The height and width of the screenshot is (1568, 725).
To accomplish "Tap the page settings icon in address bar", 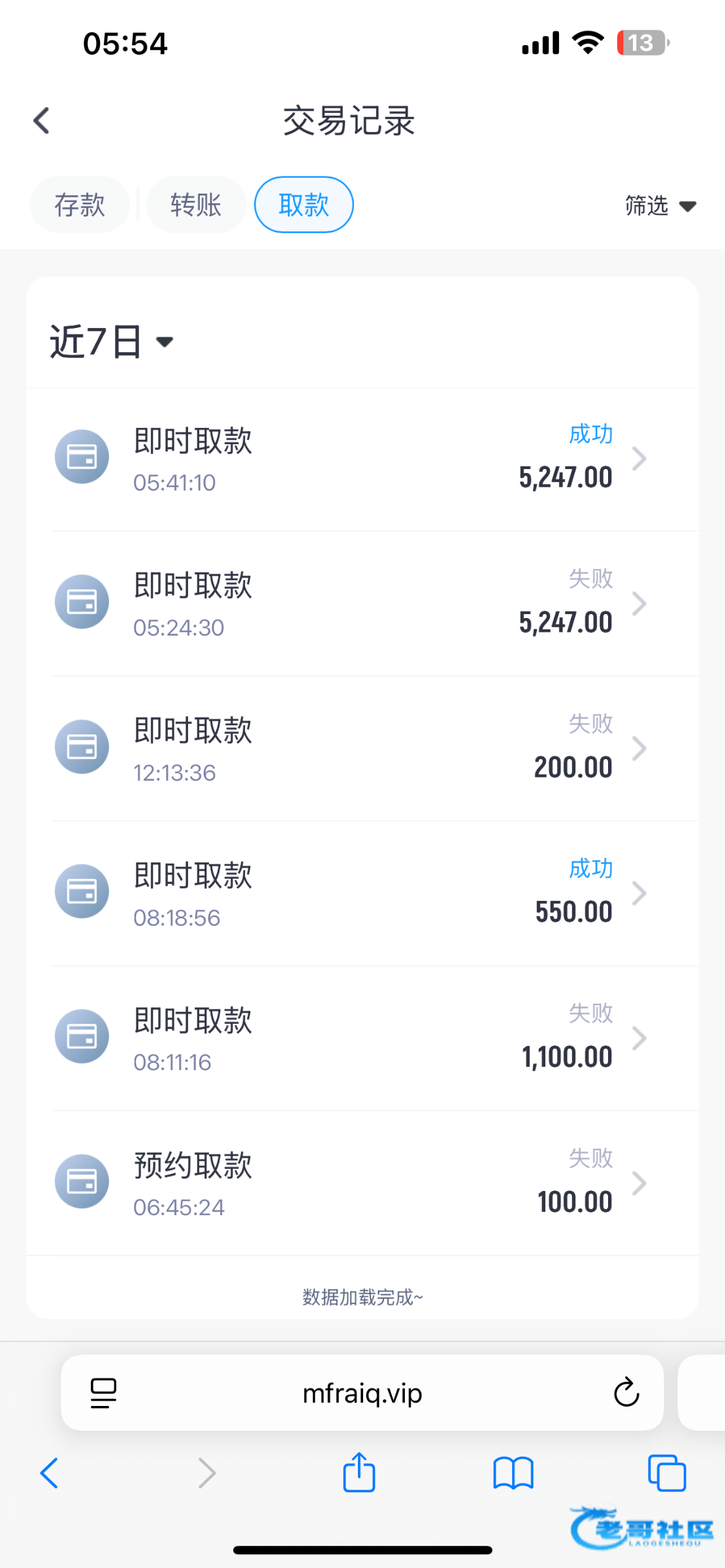I will (x=103, y=1392).
